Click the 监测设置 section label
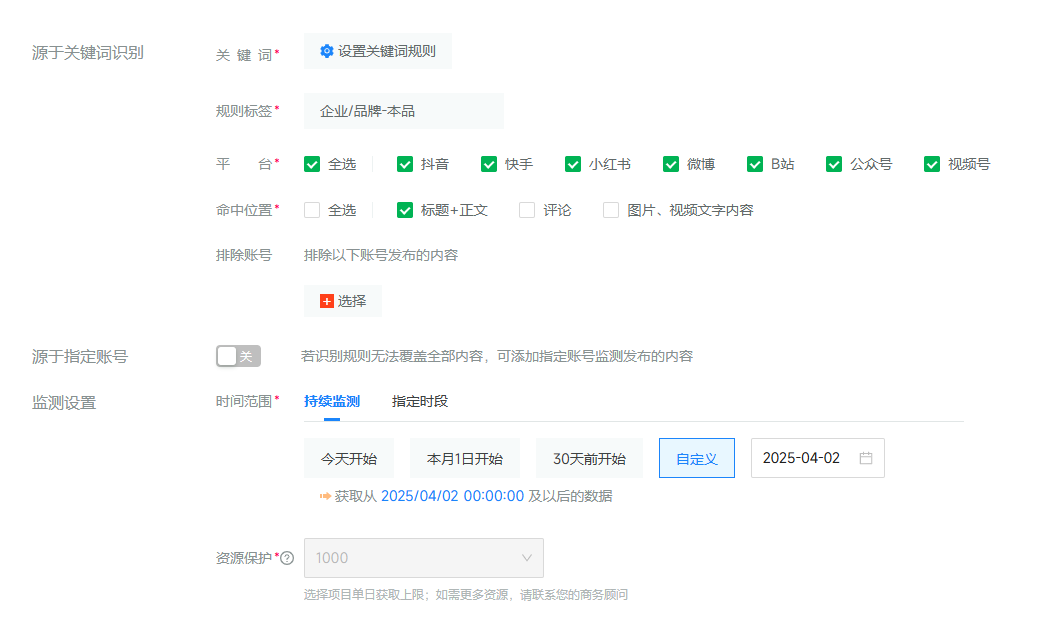 [x=64, y=403]
